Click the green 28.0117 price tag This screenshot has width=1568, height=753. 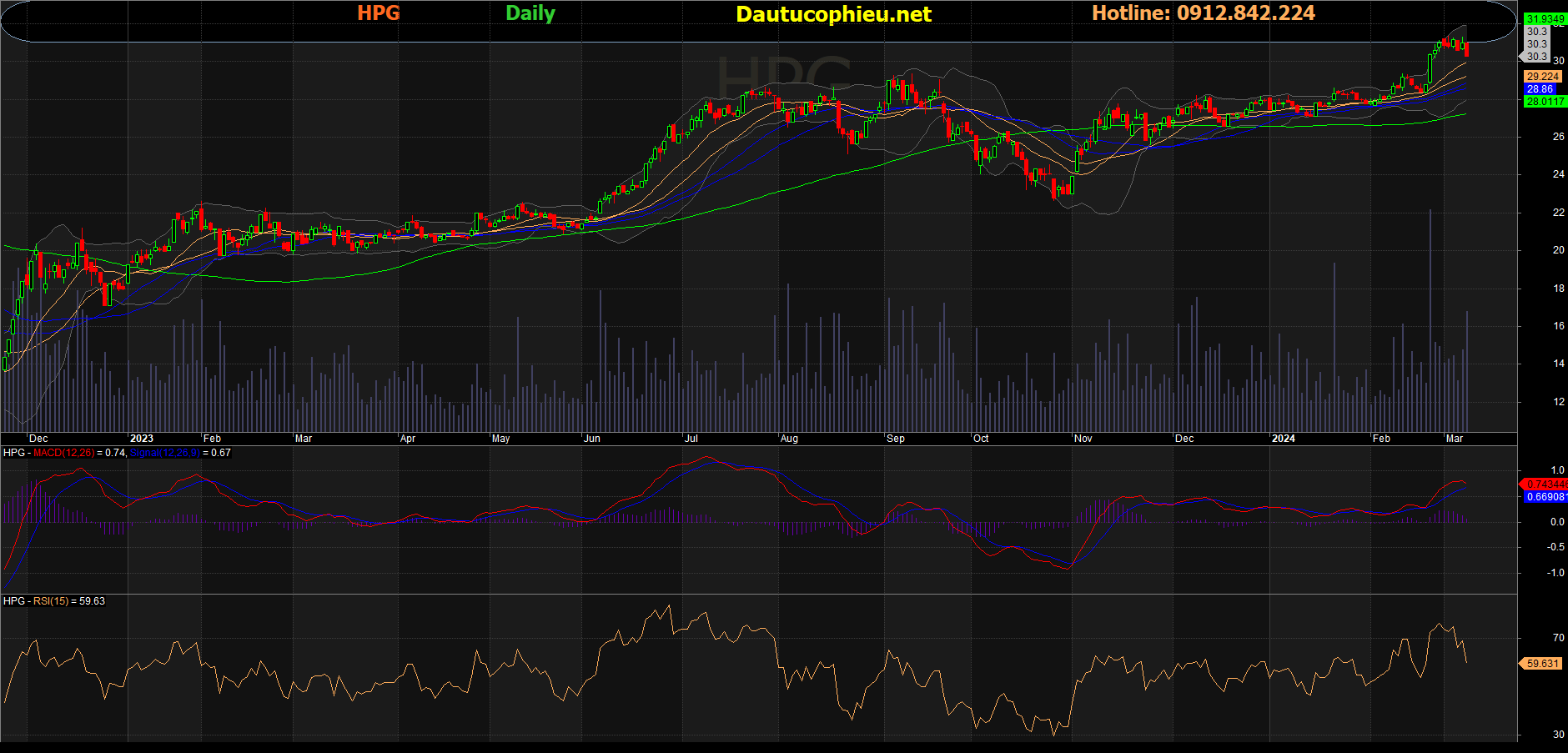[1545, 102]
